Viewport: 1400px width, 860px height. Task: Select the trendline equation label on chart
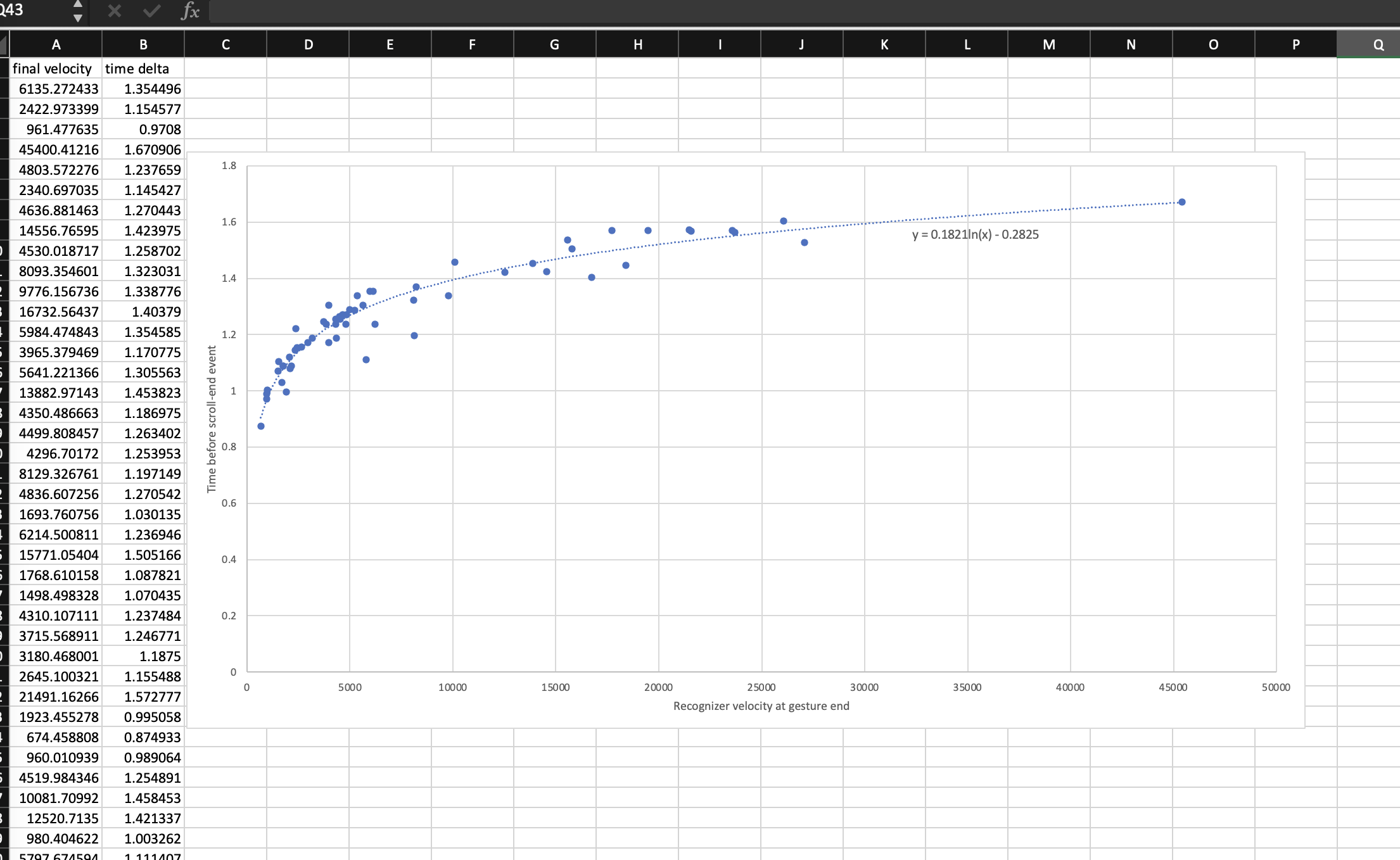tap(975, 234)
